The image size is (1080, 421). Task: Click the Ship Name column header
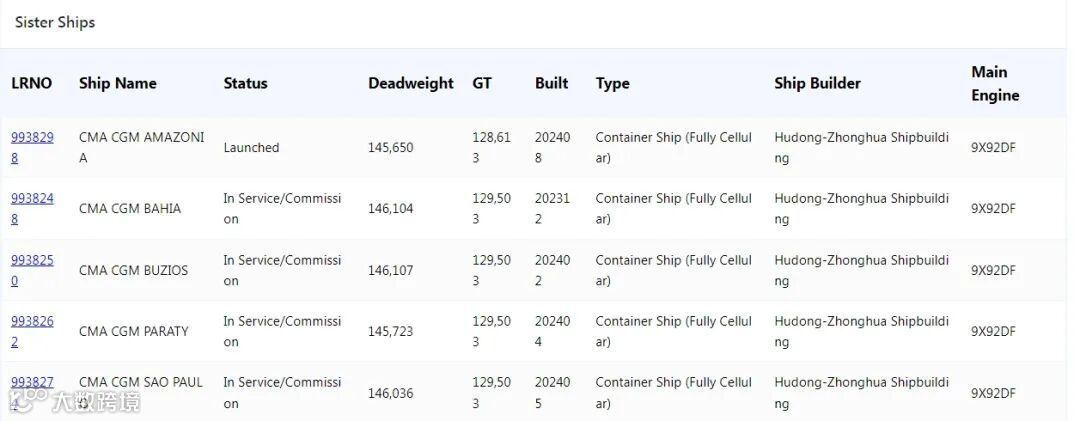tap(118, 83)
